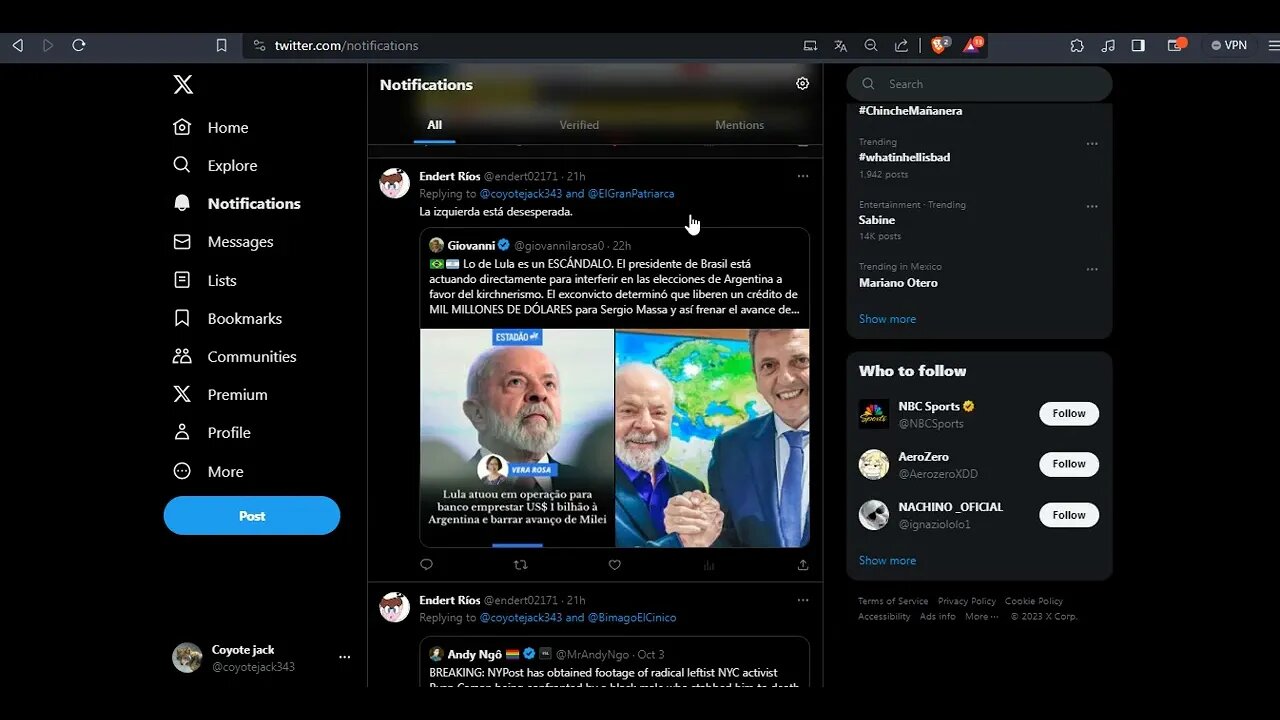Click the share icon in address bar
The width and height of the screenshot is (1280, 720).
coord(901,45)
